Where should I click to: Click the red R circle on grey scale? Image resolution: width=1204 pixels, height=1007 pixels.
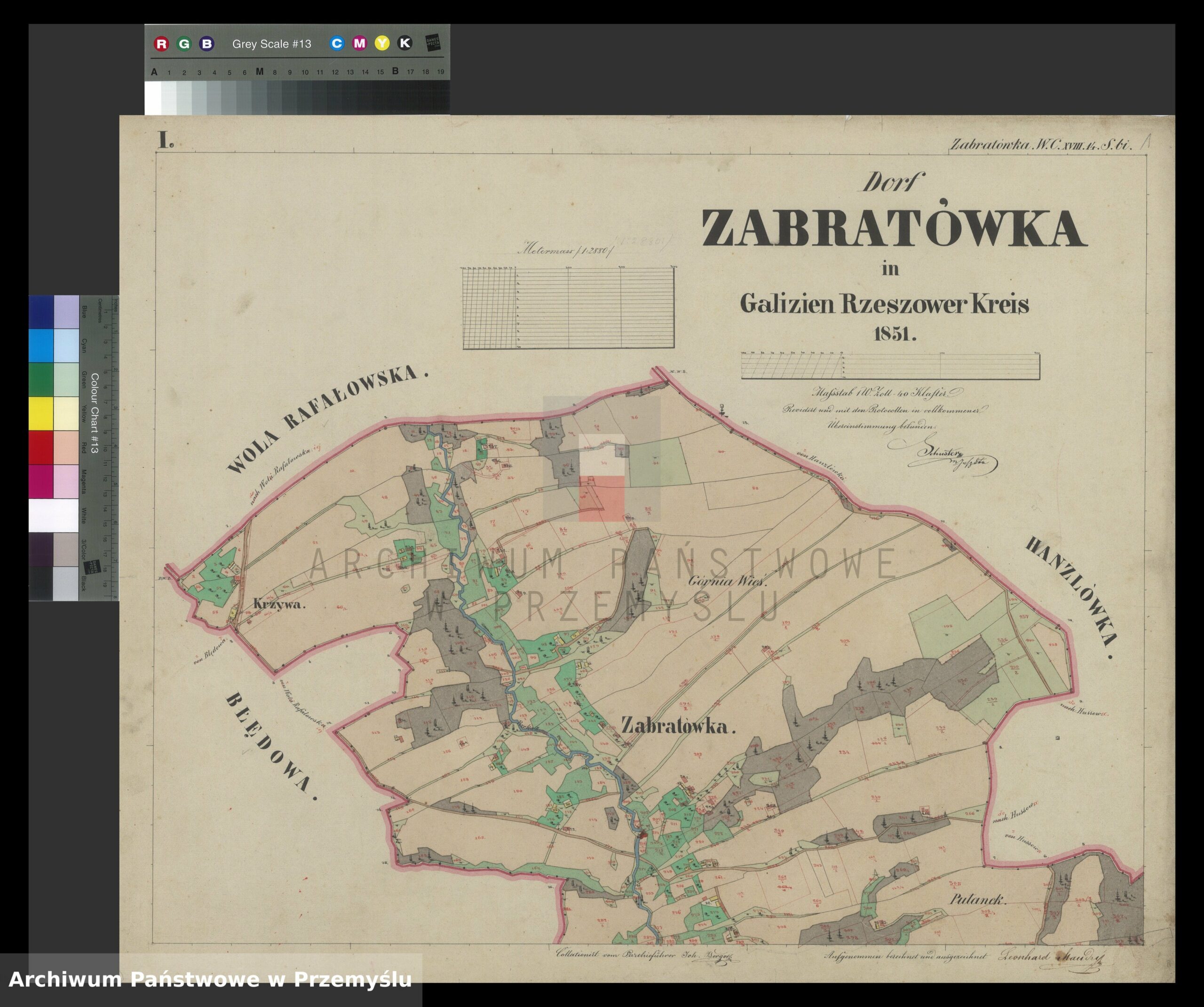tap(162, 44)
